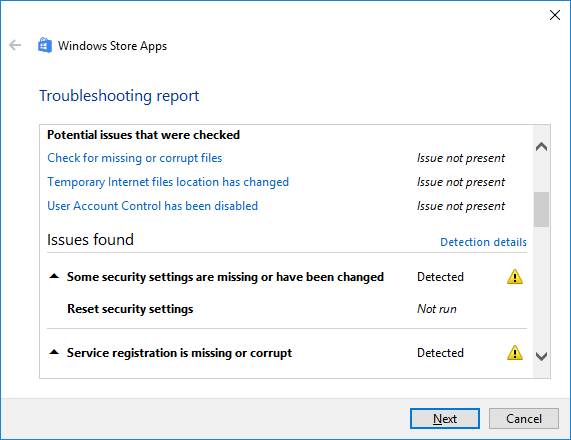571x440 pixels.
Task: Click 'Service registration is missing or corrupt' title
Action: (x=179, y=353)
